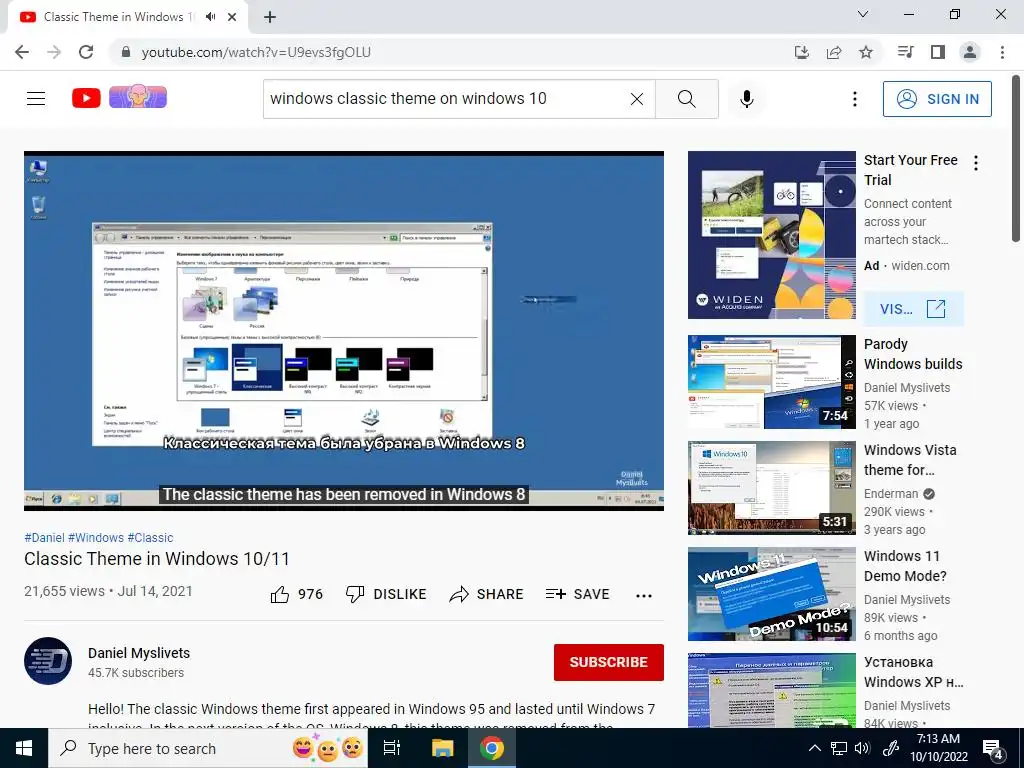Click the share this page icon
1024x768 pixels.
[x=834, y=52]
